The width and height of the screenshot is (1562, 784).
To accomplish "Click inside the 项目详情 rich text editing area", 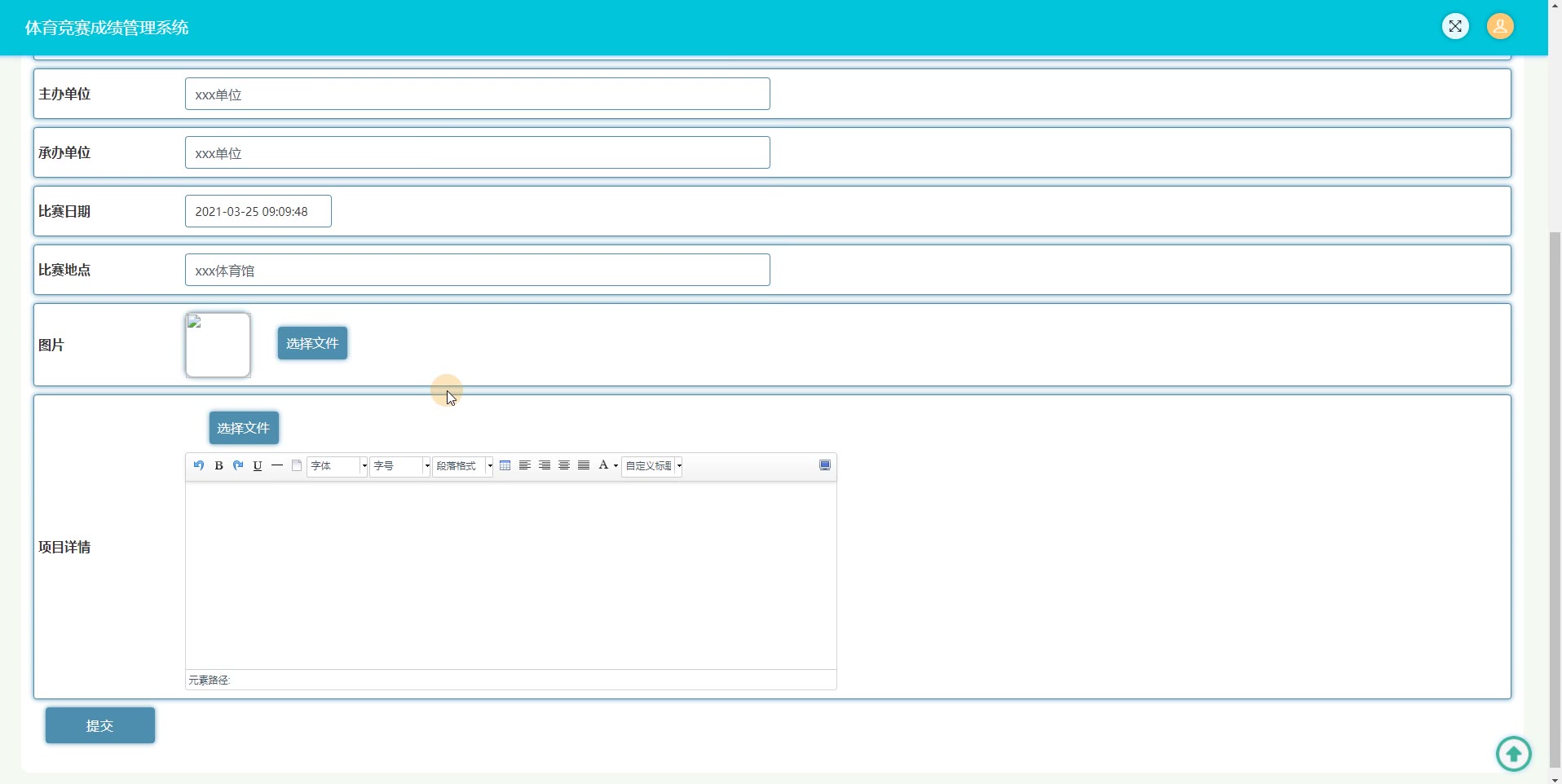I will coord(511,575).
